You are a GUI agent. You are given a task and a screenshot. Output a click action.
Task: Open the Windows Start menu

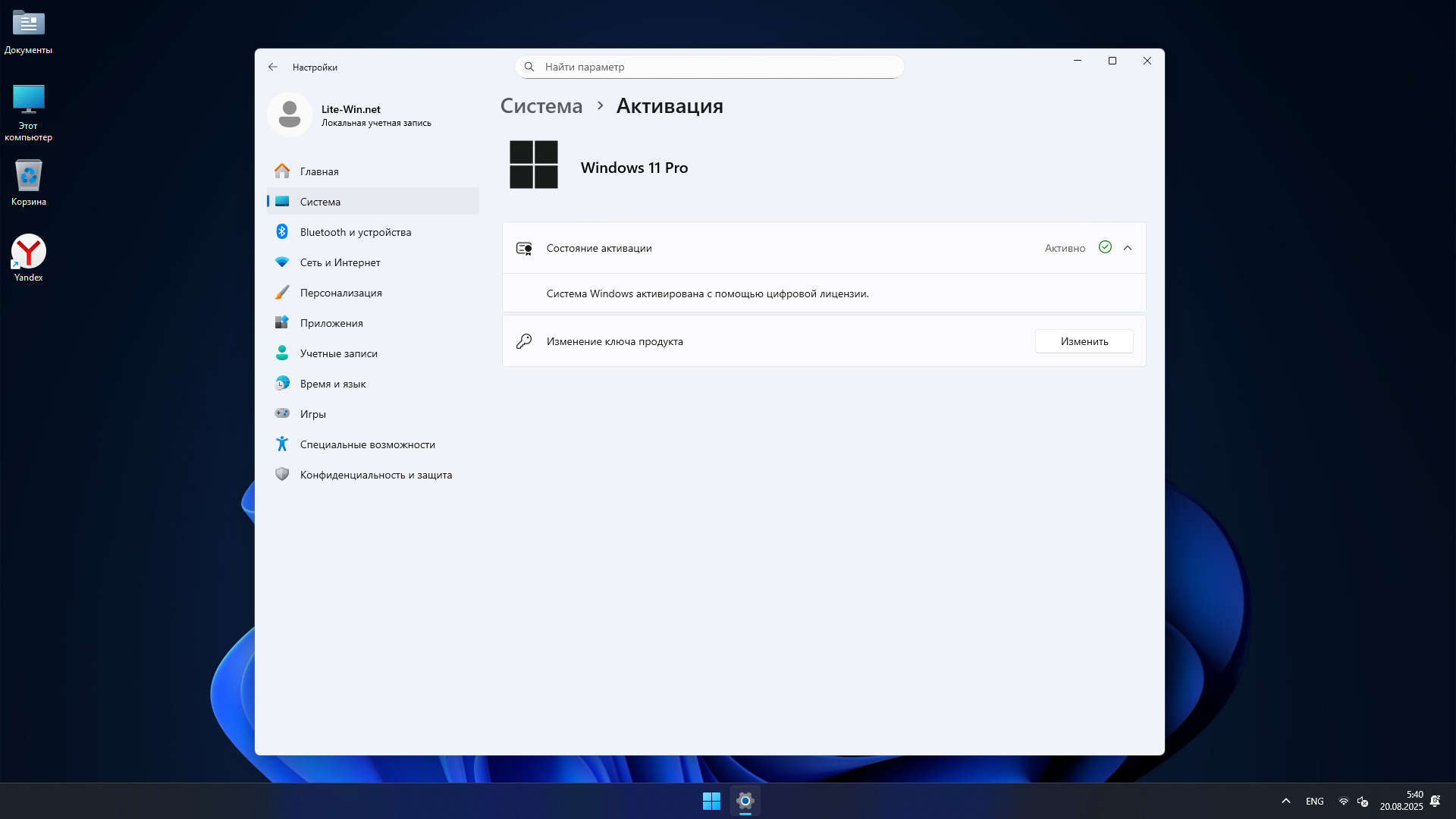pyautogui.click(x=711, y=801)
